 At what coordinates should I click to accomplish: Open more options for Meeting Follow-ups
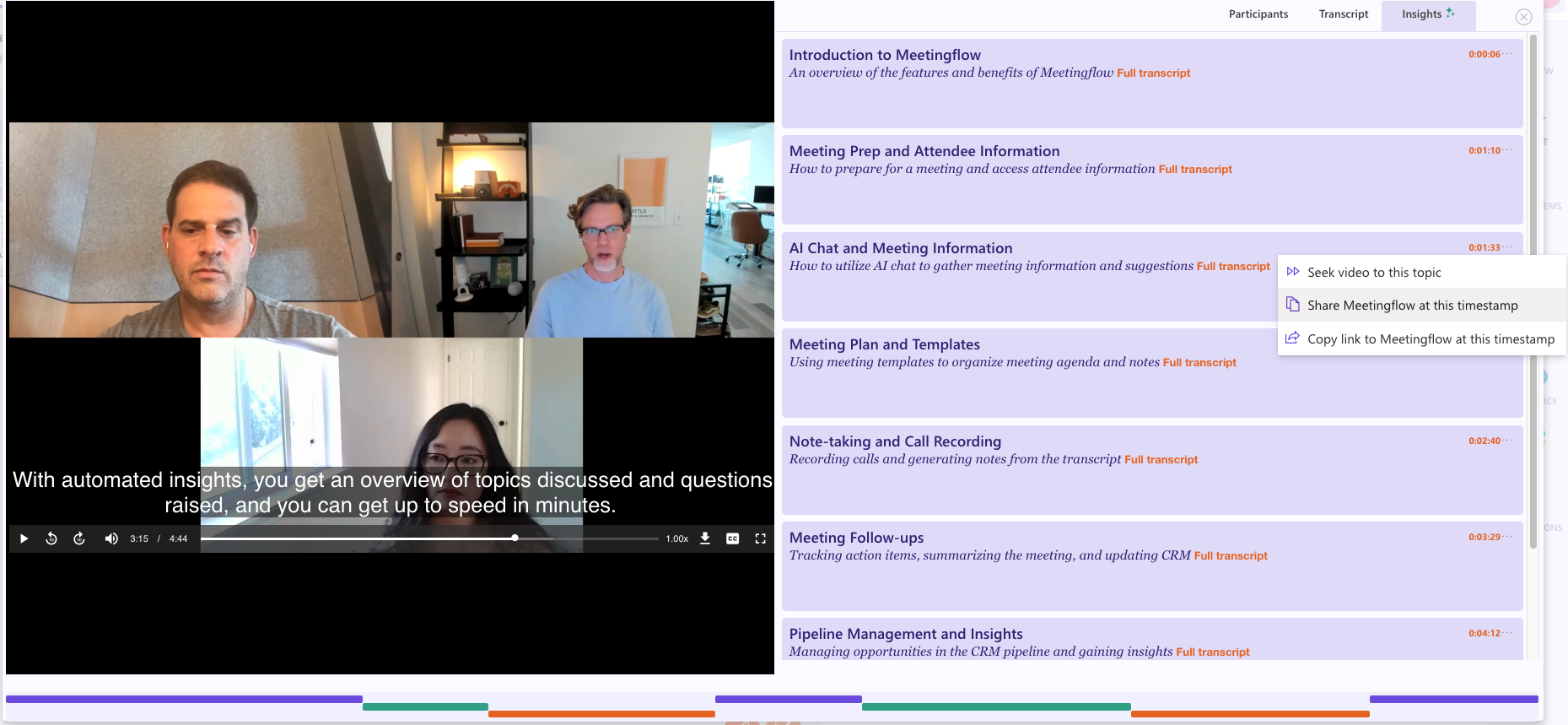click(x=1508, y=537)
